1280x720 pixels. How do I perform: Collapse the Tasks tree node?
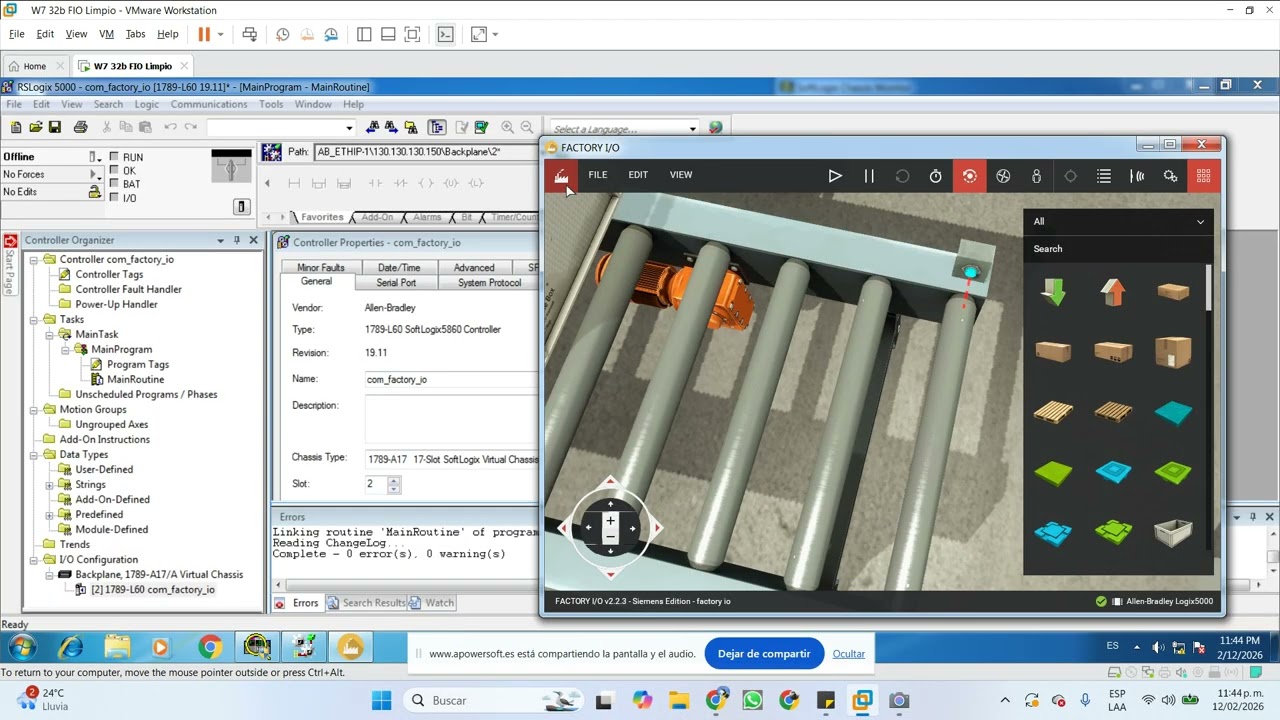pyautogui.click(x=33, y=320)
